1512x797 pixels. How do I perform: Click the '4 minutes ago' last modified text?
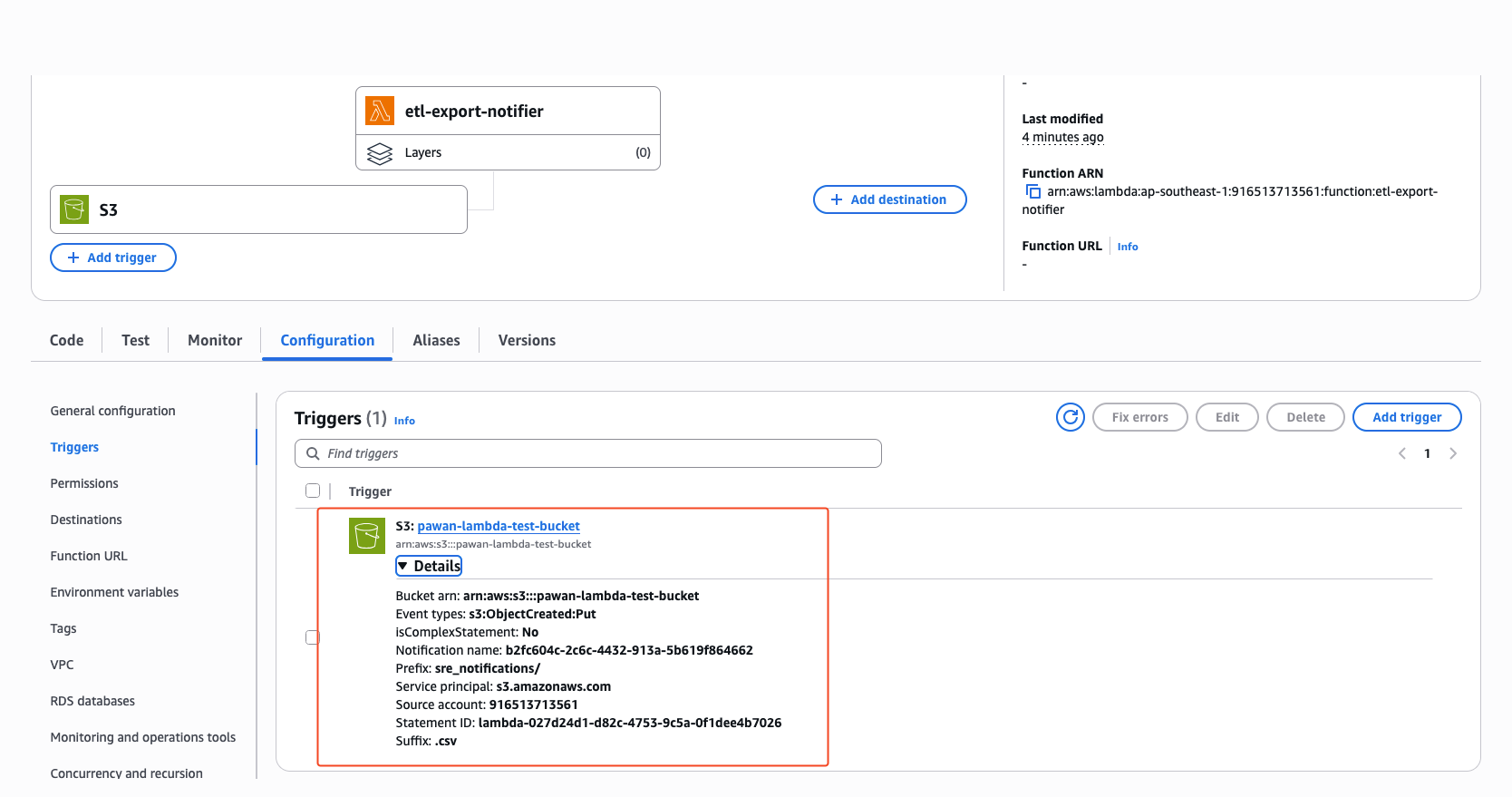1062,137
